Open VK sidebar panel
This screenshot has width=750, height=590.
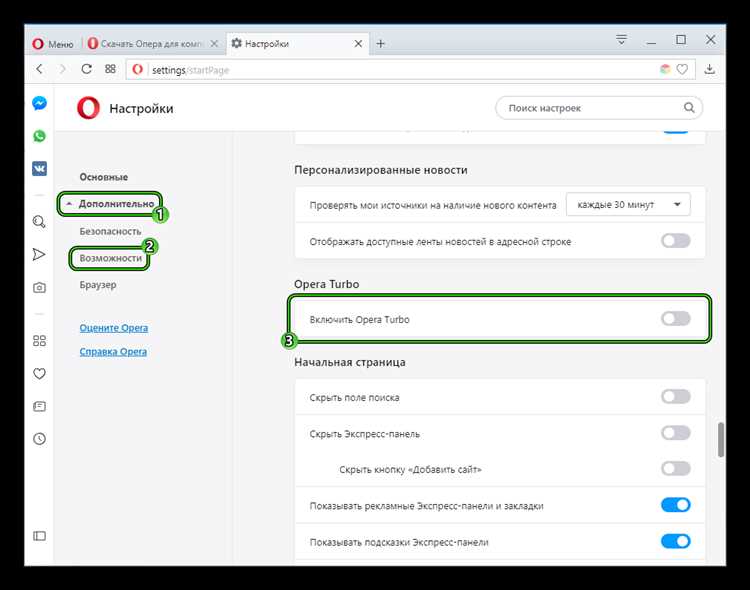pyautogui.click(x=39, y=169)
